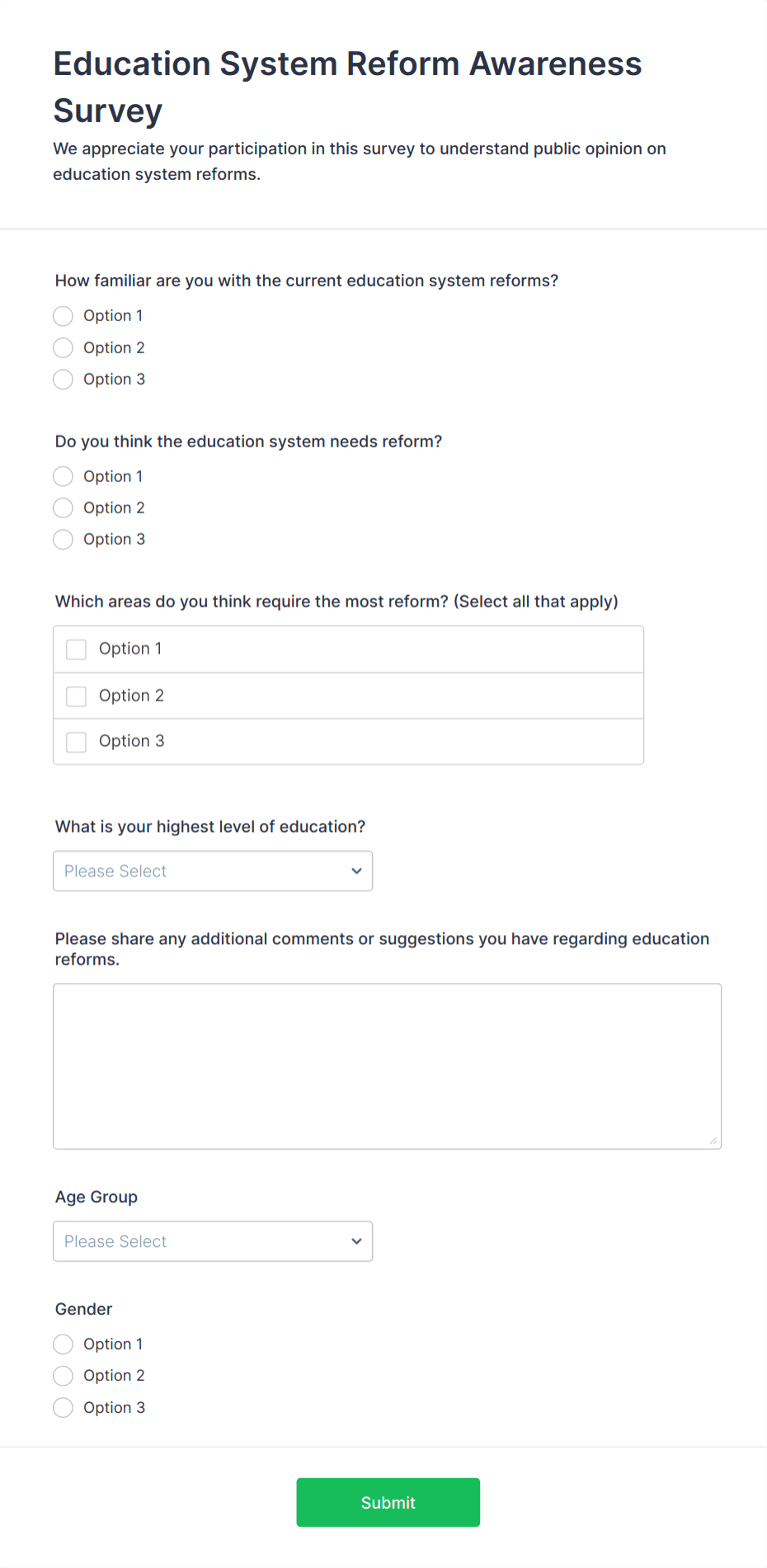This screenshot has width=767, height=1568.
Task: Choose Option 2 under education system needs reform
Action: [x=63, y=508]
